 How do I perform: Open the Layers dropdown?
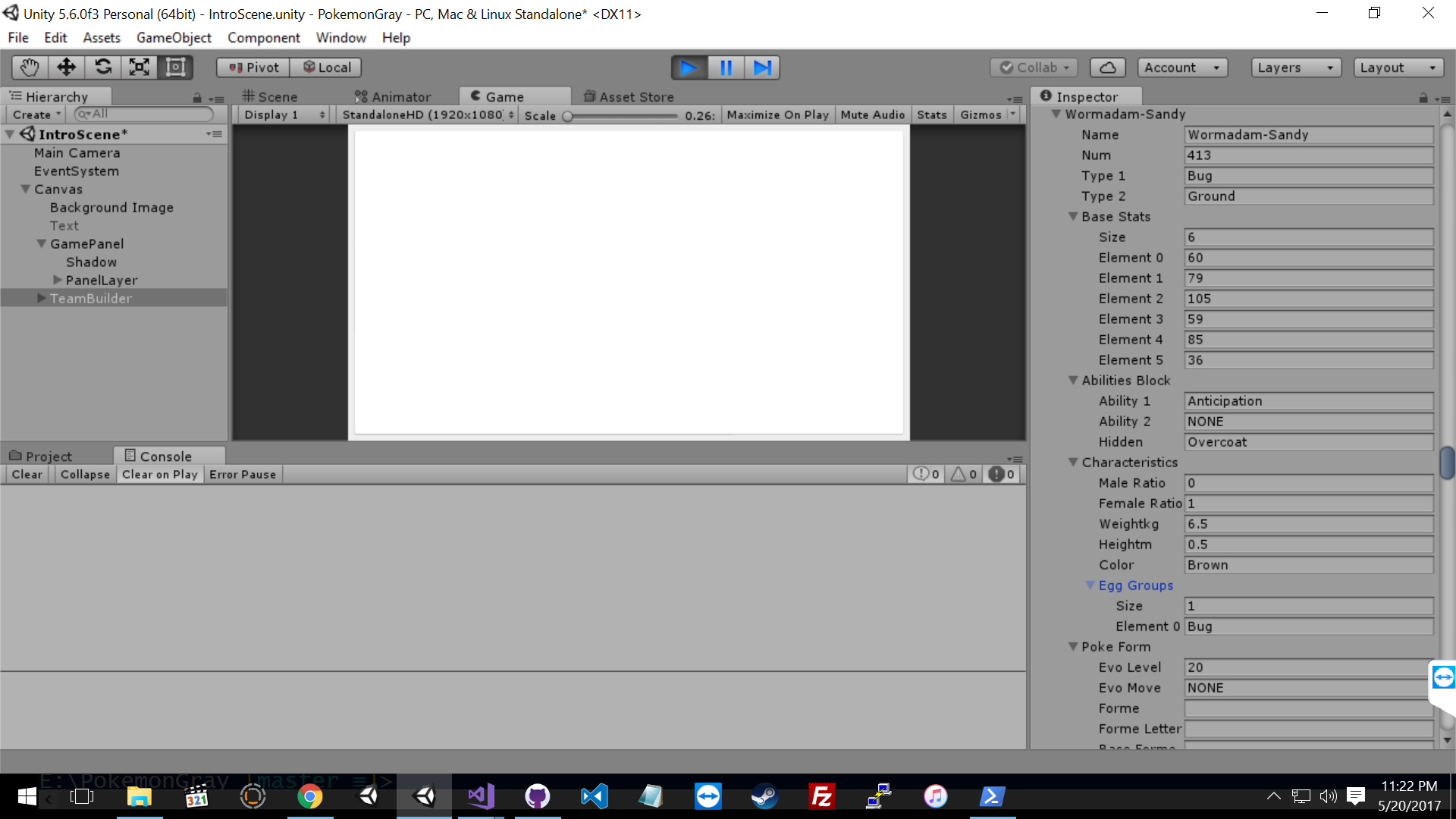[x=1295, y=67]
